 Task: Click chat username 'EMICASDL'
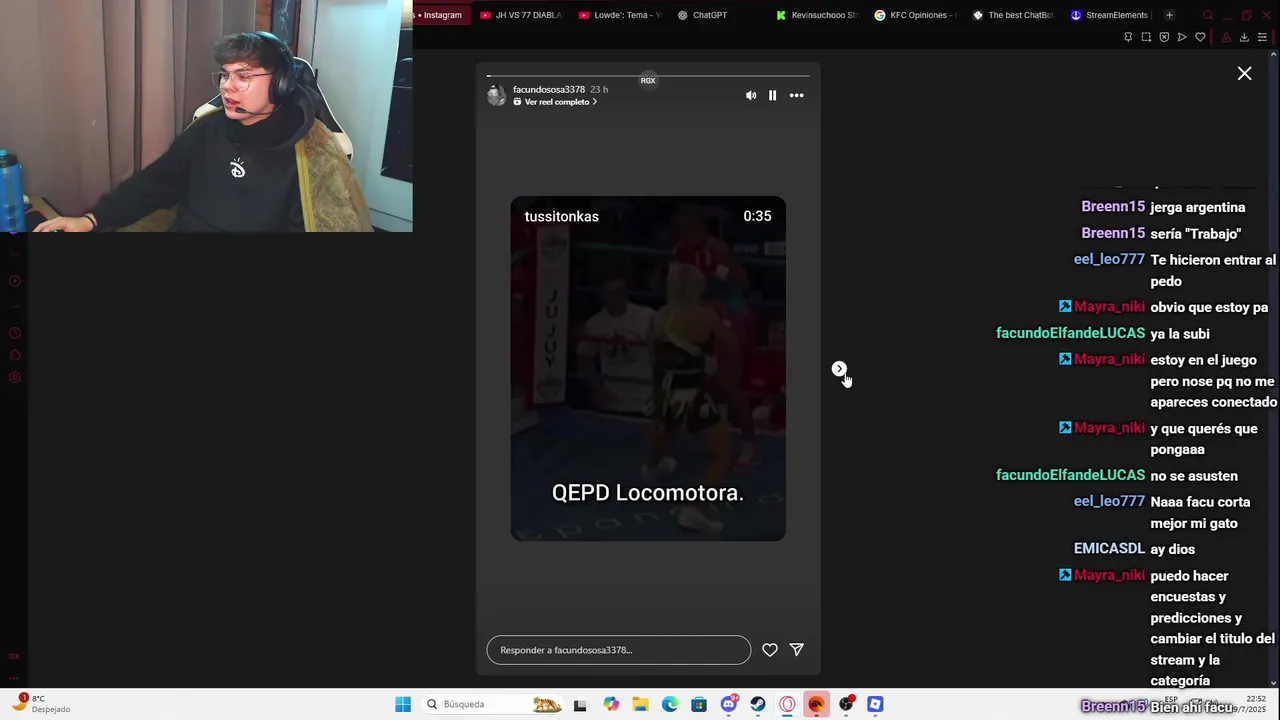click(x=1109, y=549)
